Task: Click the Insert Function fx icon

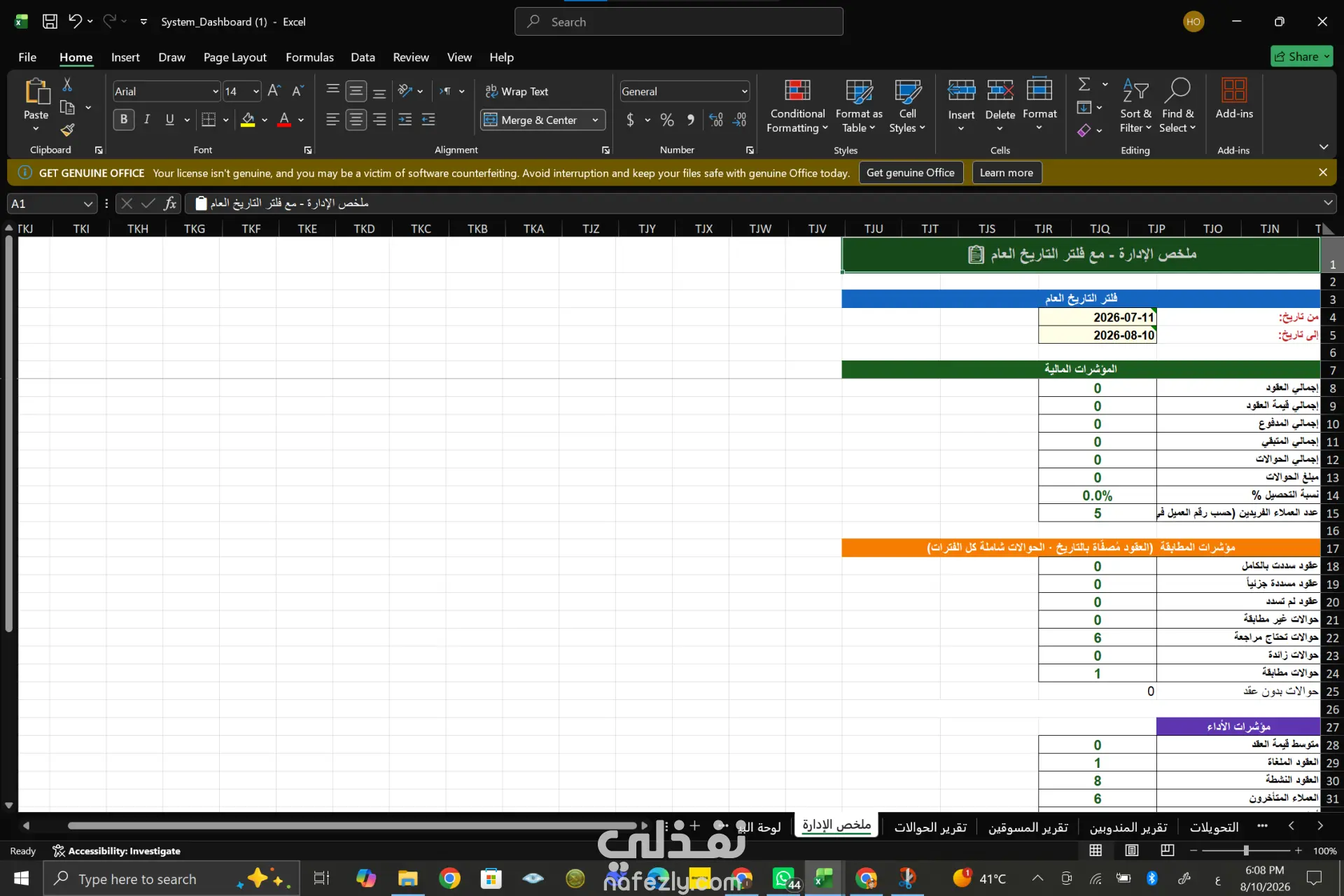Action: 169,203
